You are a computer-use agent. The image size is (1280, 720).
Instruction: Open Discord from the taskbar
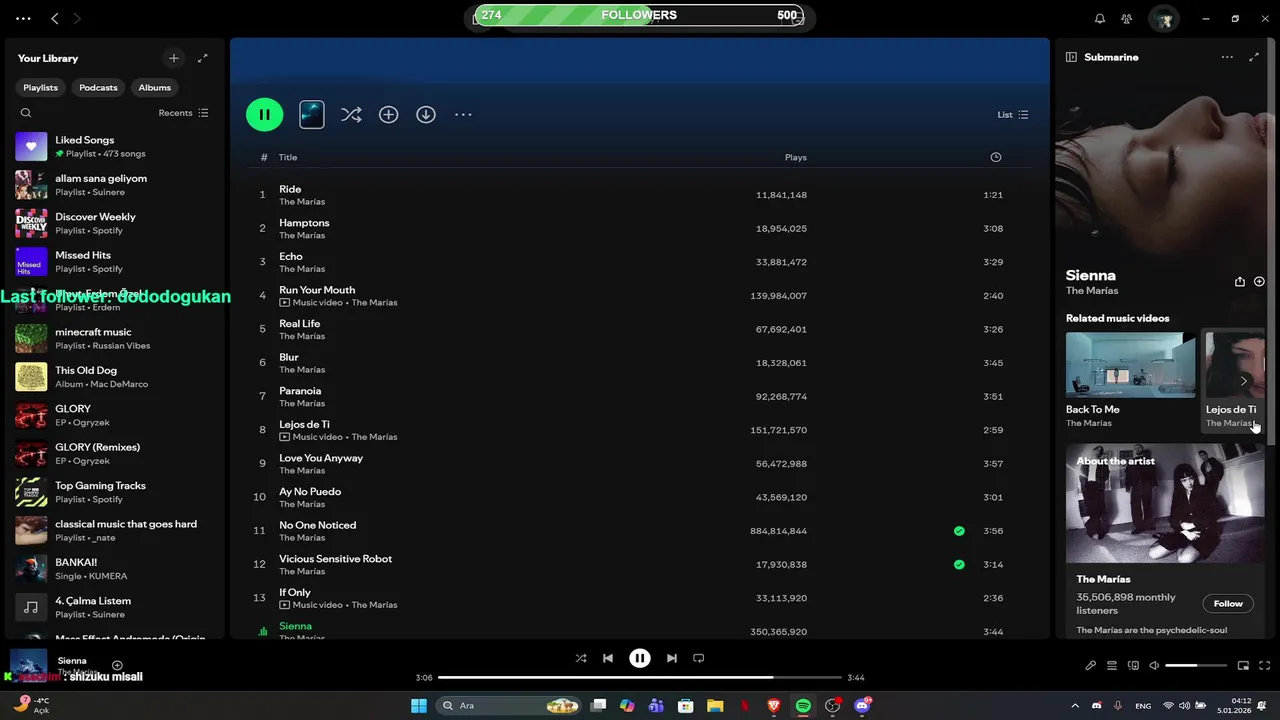pyautogui.click(x=862, y=706)
